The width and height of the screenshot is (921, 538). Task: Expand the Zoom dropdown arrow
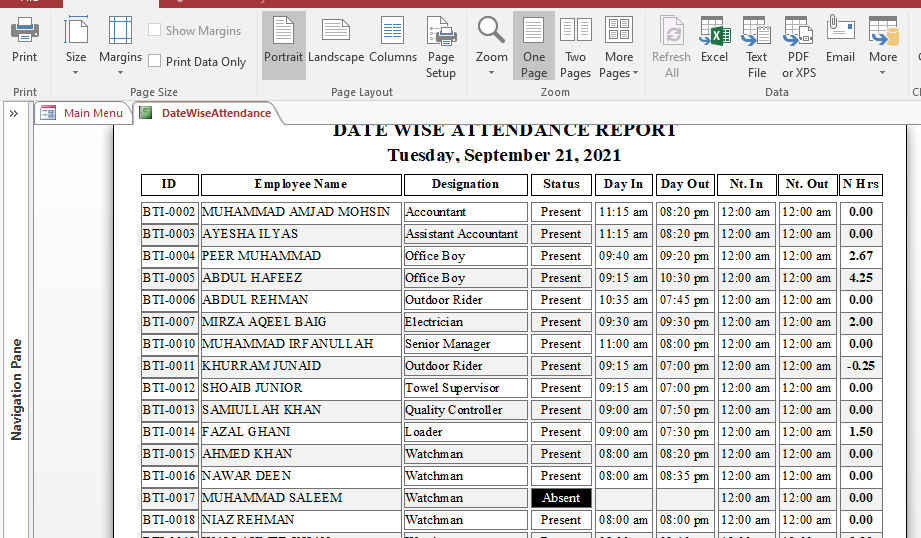coord(492,73)
